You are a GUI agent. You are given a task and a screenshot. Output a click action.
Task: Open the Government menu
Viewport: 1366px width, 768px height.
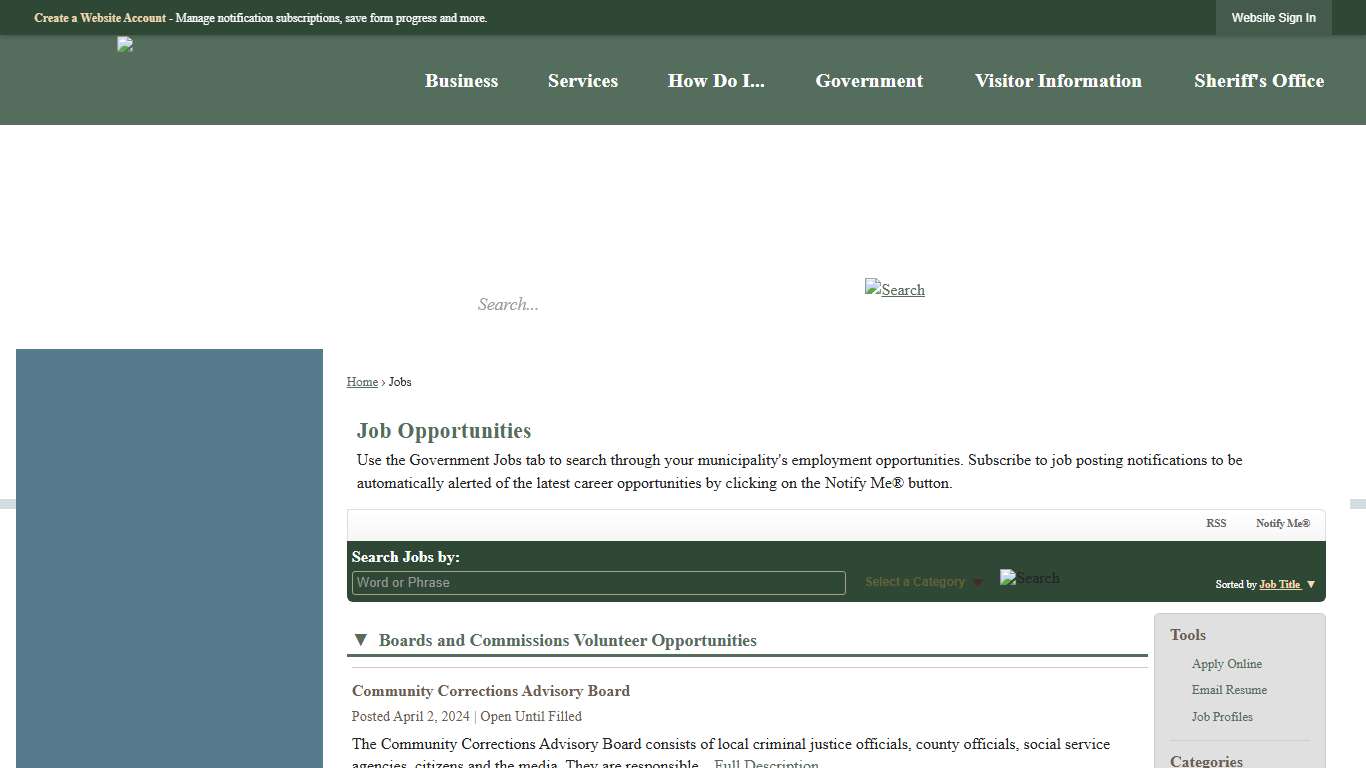(x=869, y=81)
